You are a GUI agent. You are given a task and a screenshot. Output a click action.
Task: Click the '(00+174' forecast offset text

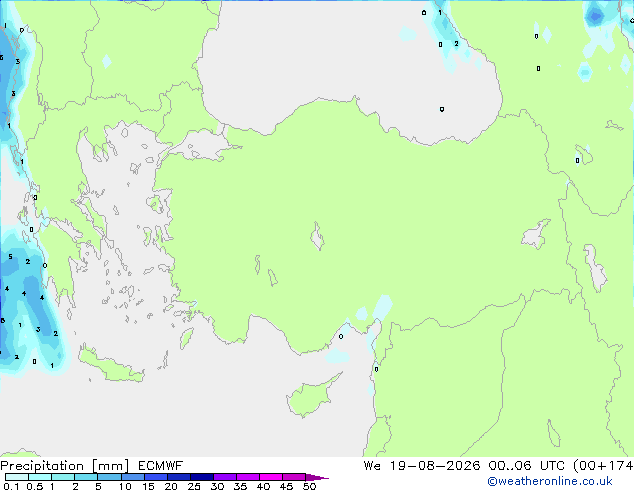pyautogui.click(x=603, y=466)
